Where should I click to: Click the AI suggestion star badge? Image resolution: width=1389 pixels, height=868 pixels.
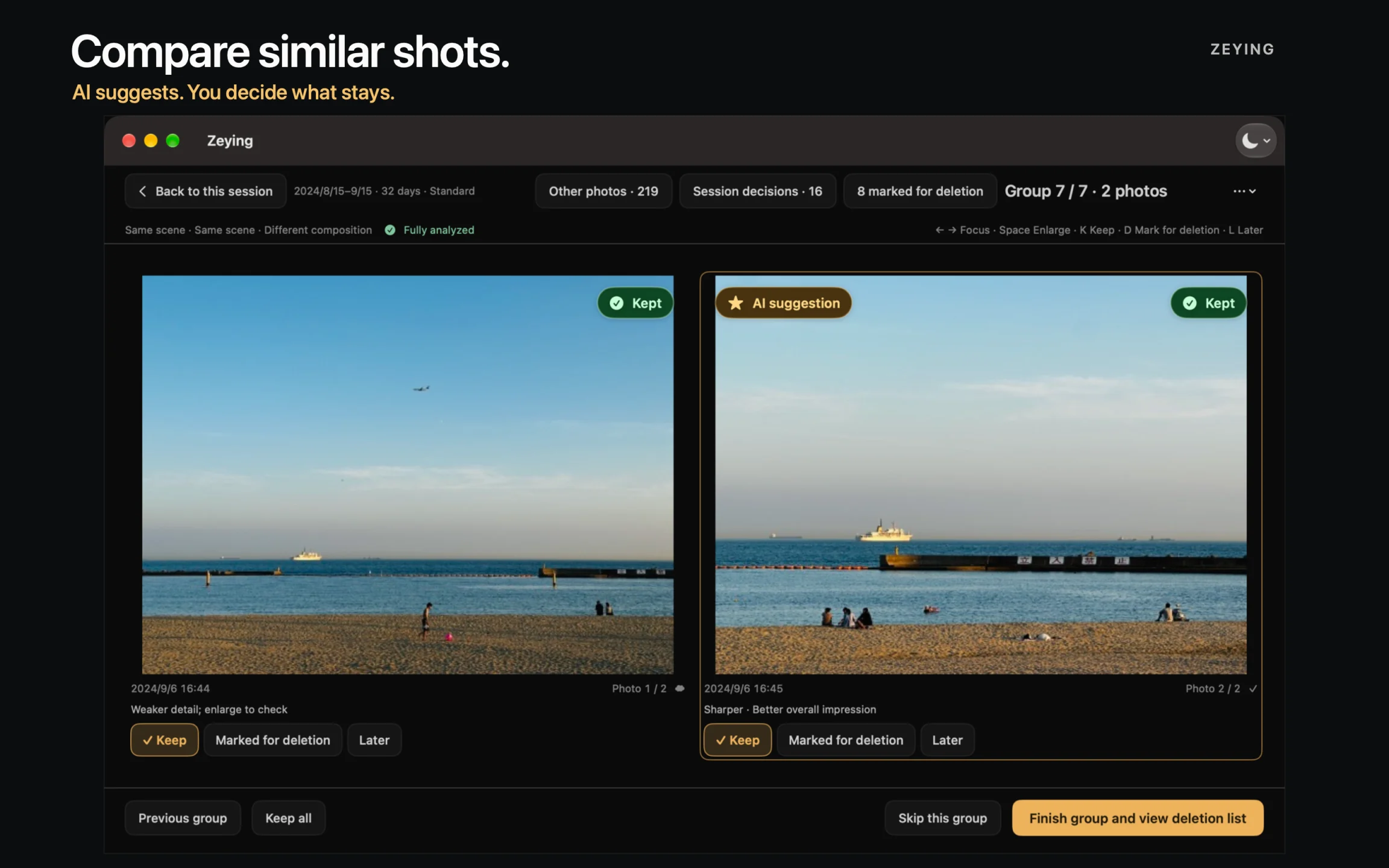coord(784,303)
